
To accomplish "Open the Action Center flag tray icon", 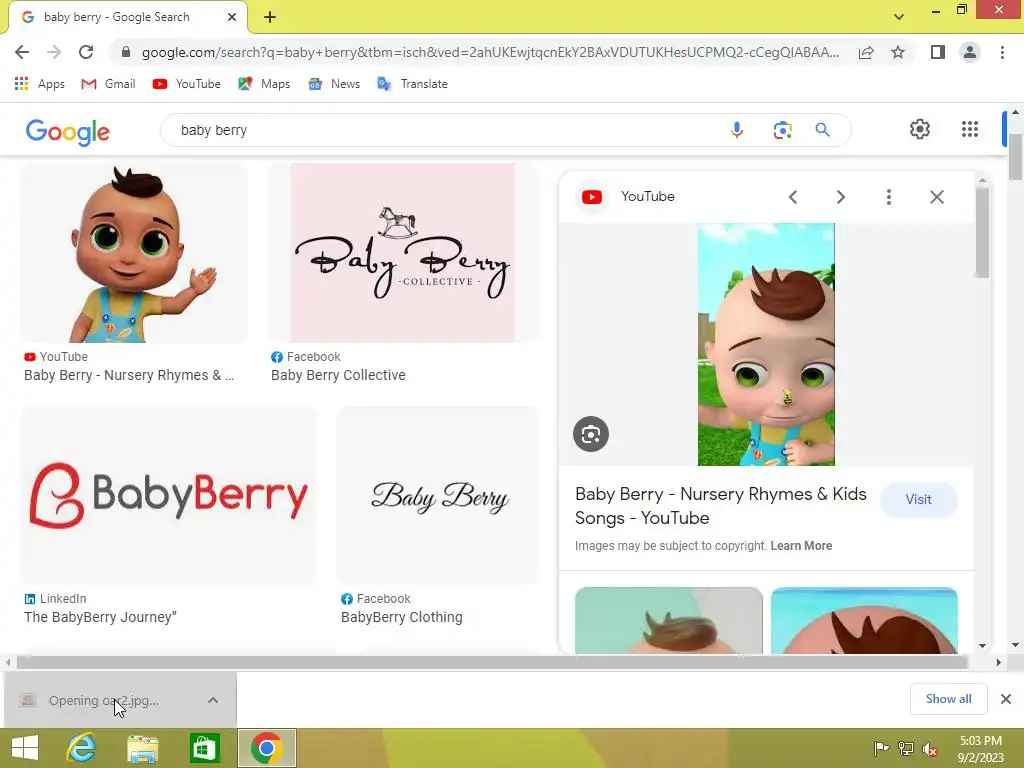I will click(x=881, y=748).
